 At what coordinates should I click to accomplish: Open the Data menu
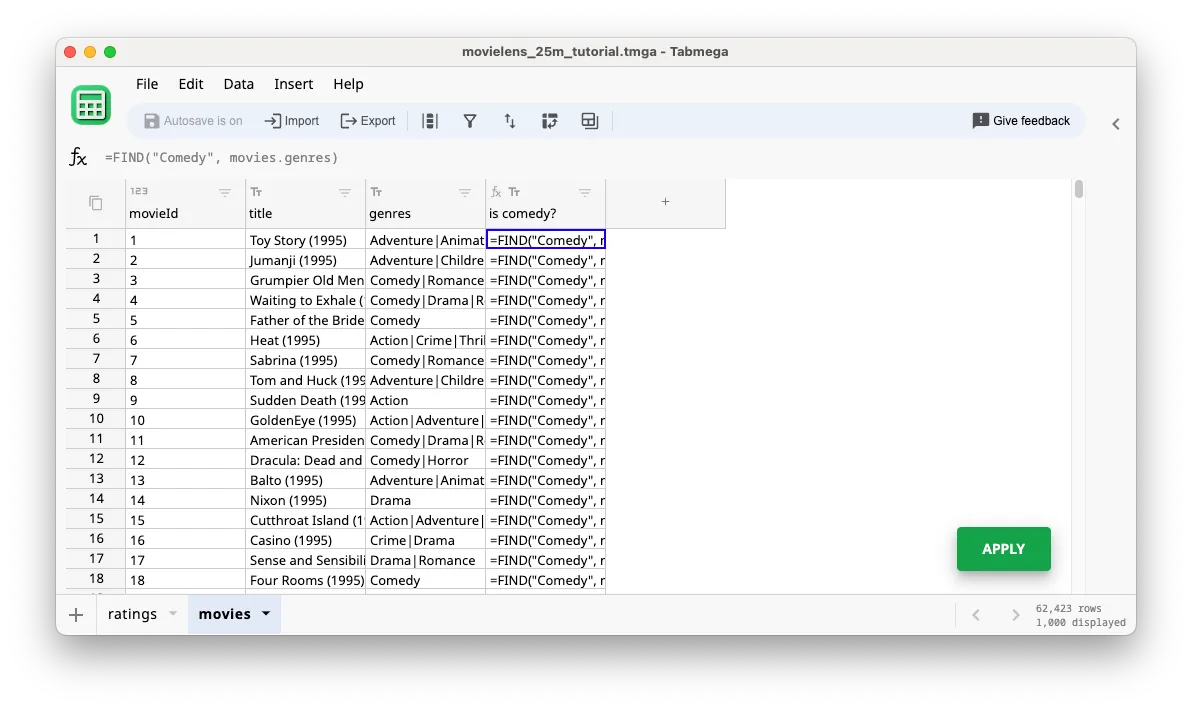(238, 84)
